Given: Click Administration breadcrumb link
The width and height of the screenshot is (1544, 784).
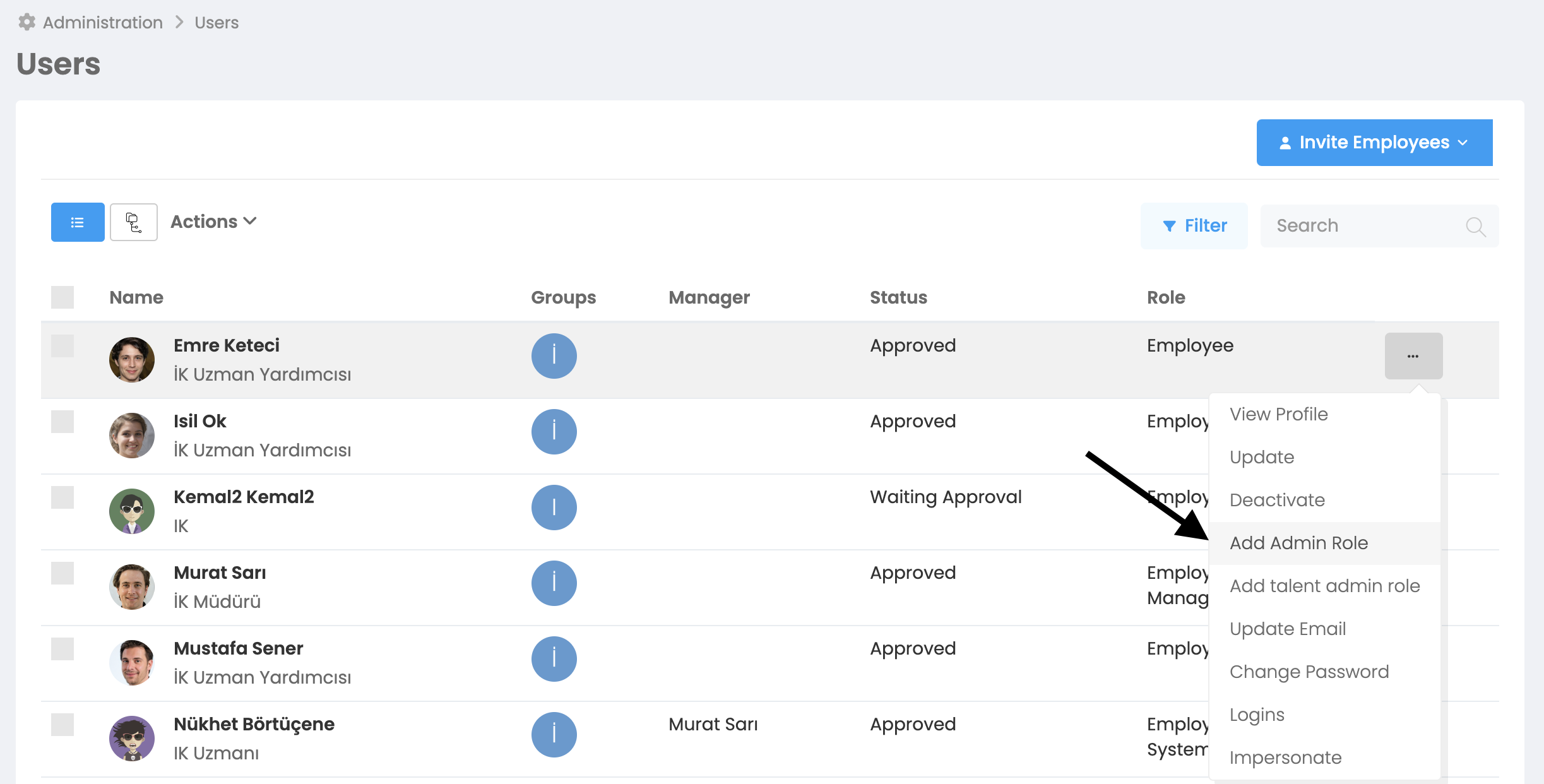Looking at the screenshot, I should click(102, 23).
